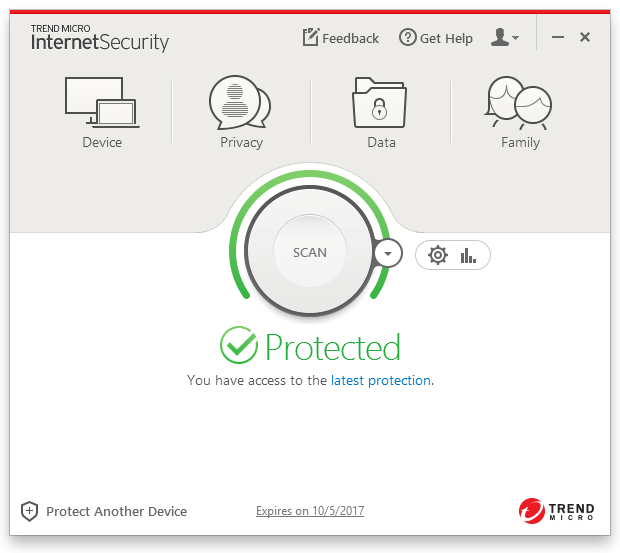Open the Device monitor icon

[101, 101]
